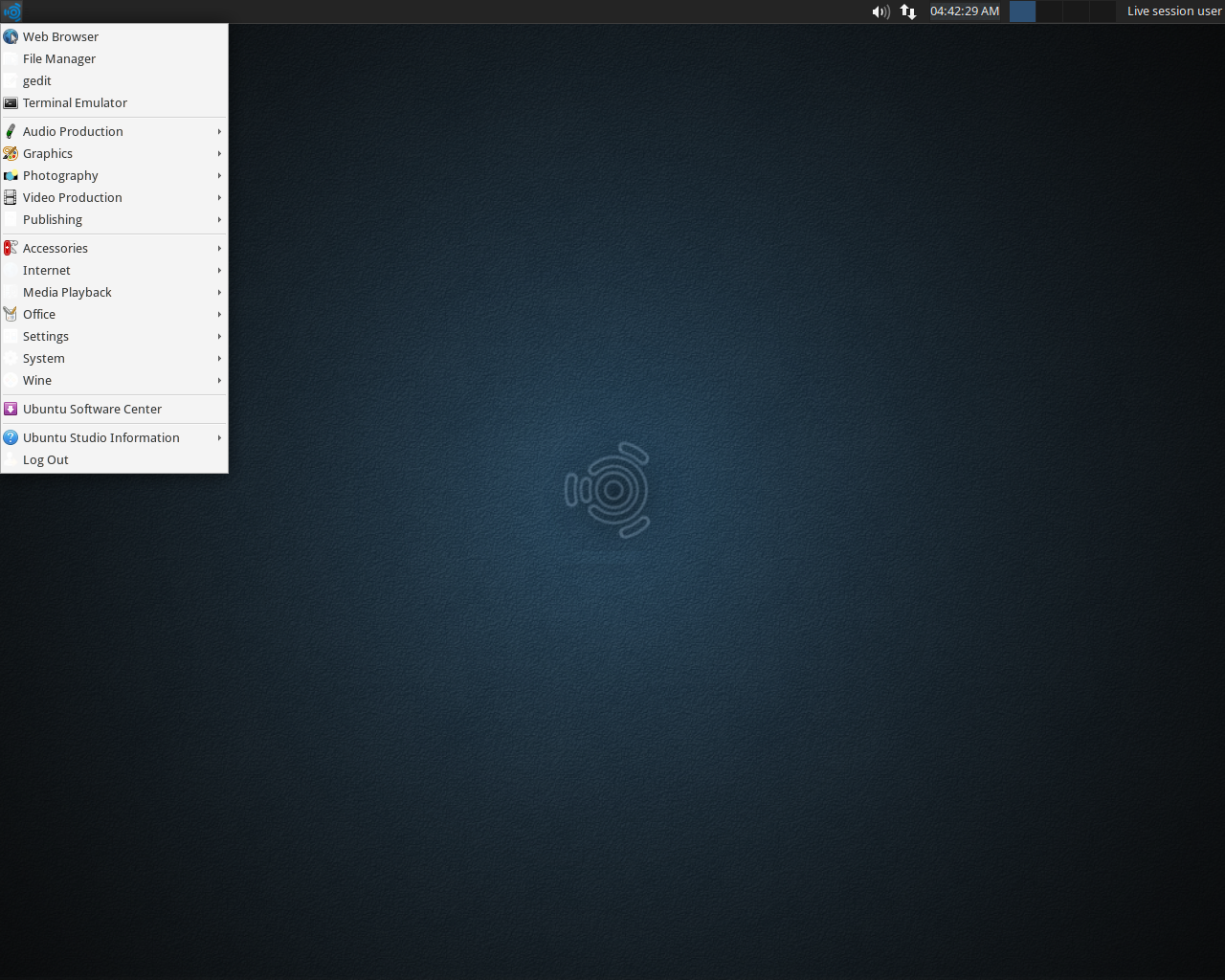Click the Office icon
1225x980 pixels.
click(11, 314)
